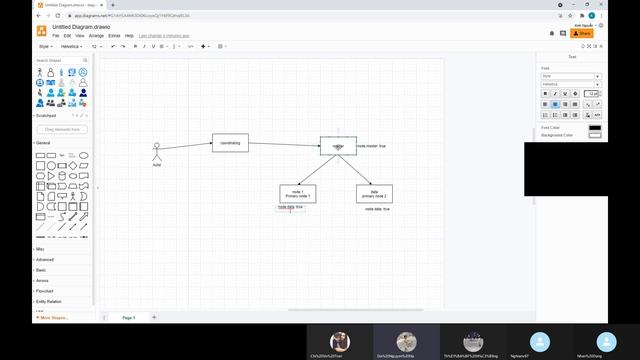640x360 pixels.
Task: Select the group of people icon
Action: (51, 103)
